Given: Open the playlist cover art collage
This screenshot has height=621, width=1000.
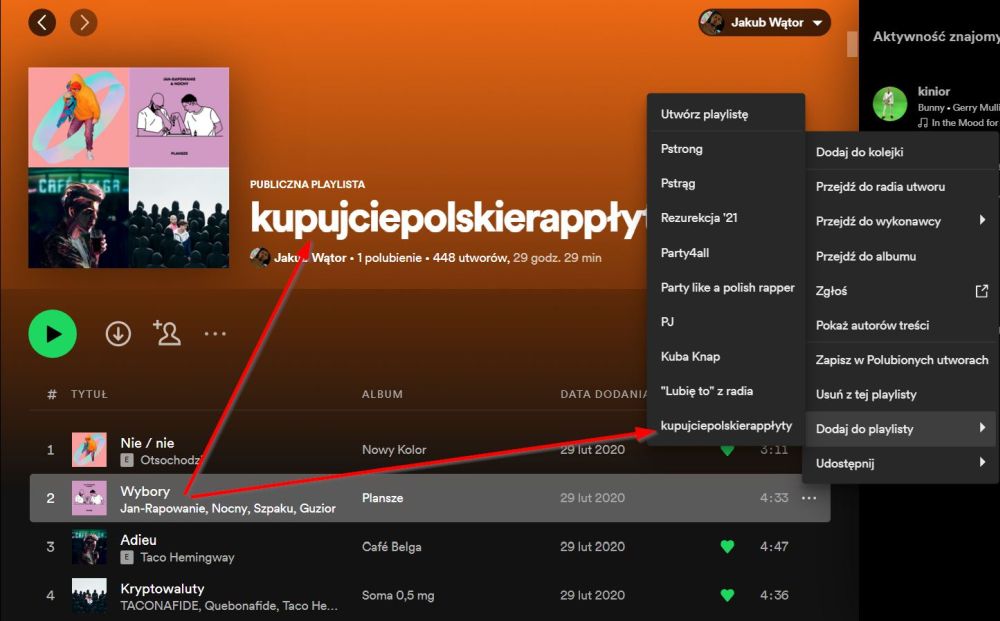Looking at the screenshot, I should coord(129,168).
